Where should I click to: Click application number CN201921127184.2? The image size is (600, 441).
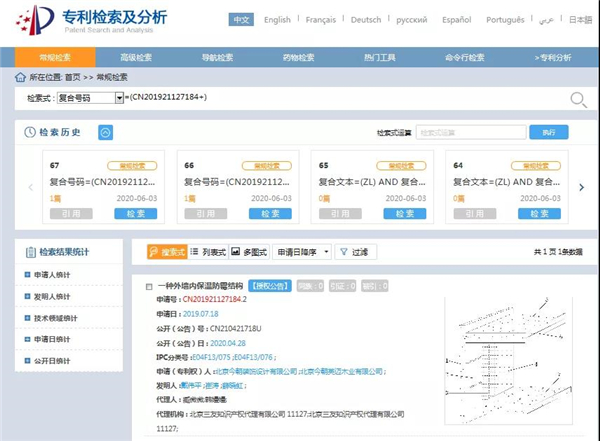tap(215, 299)
